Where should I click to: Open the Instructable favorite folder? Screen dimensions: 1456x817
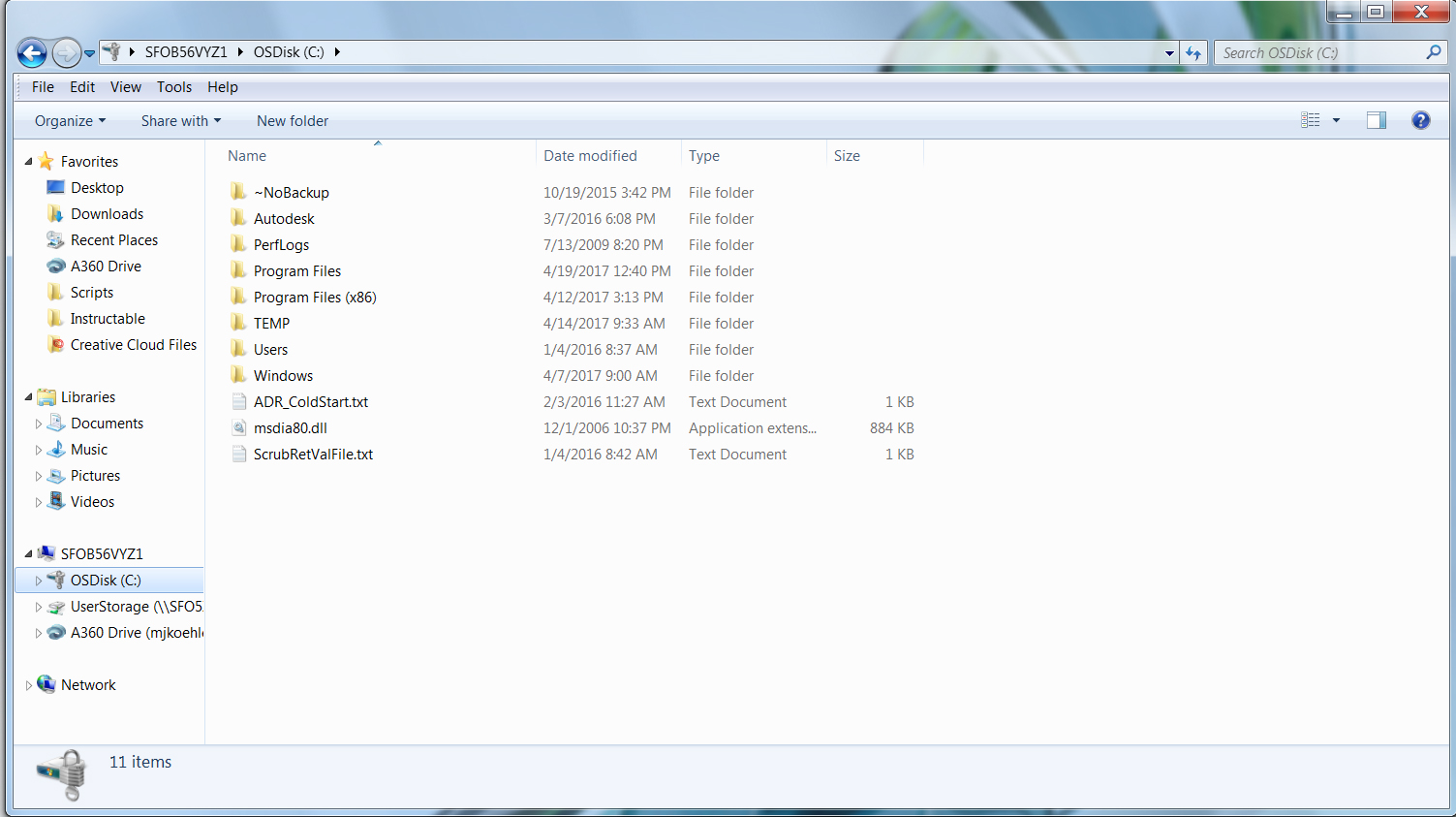[x=108, y=319]
